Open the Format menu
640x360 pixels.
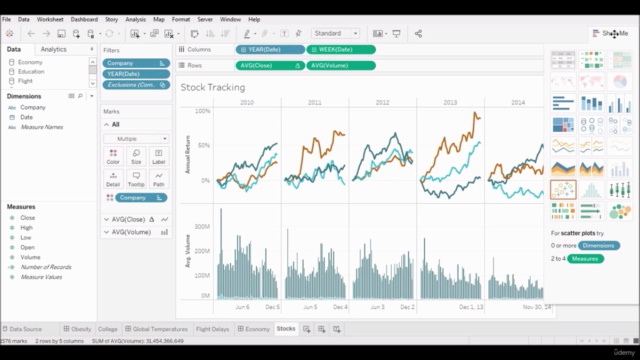tap(181, 19)
